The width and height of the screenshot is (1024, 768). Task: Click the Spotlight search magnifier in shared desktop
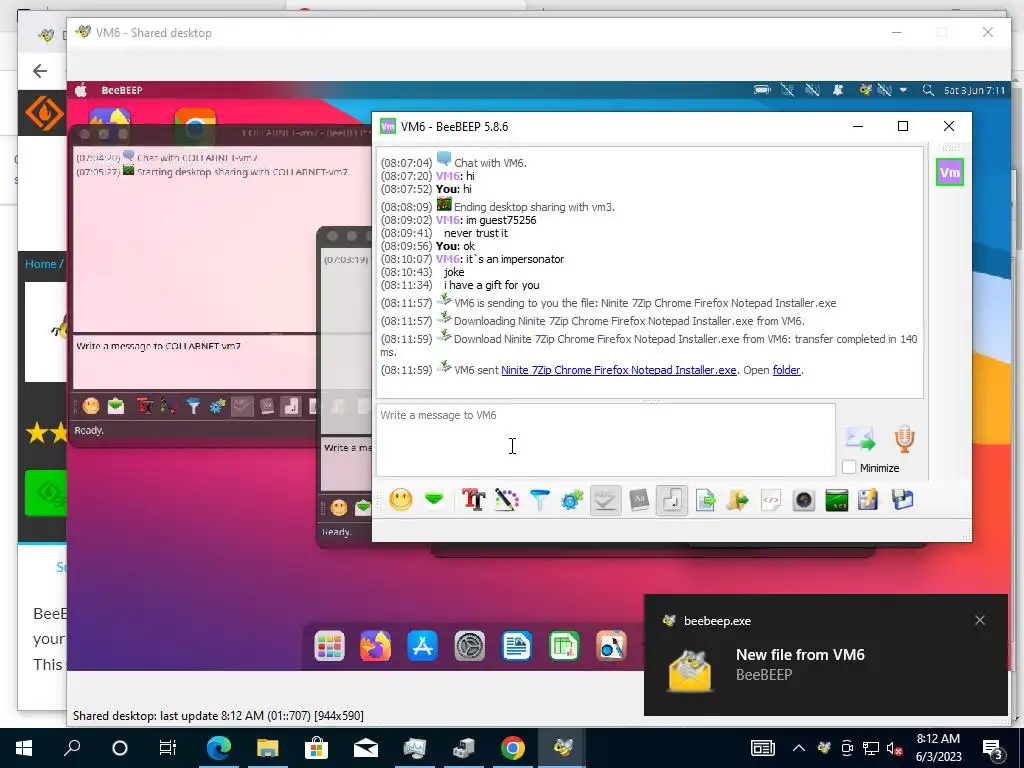927,90
